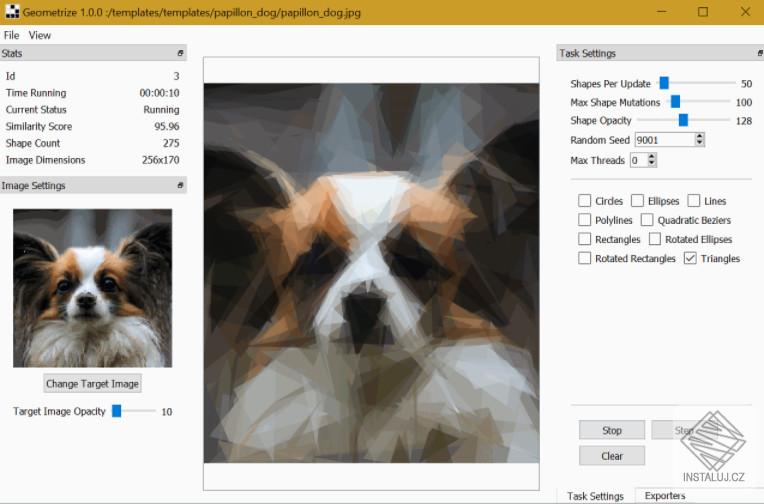Click the Change Target Image button

(x=93, y=384)
